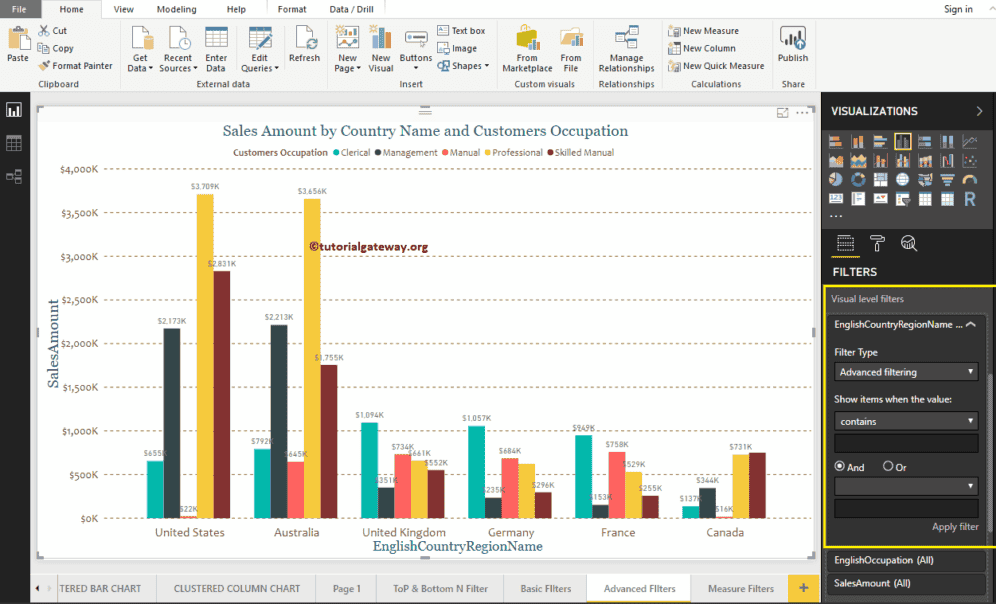Select the Or radio button
This screenshot has width=996, height=604.
pyautogui.click(x=888, y=466)
